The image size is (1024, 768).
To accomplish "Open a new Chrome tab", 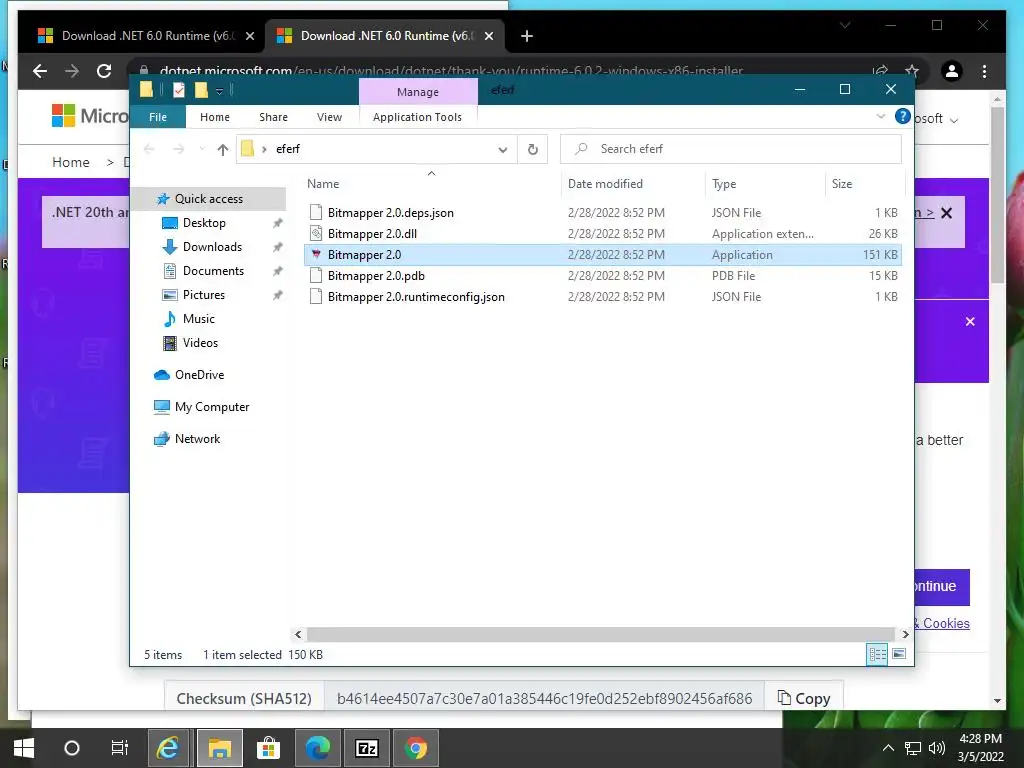I will pos(527,36).
